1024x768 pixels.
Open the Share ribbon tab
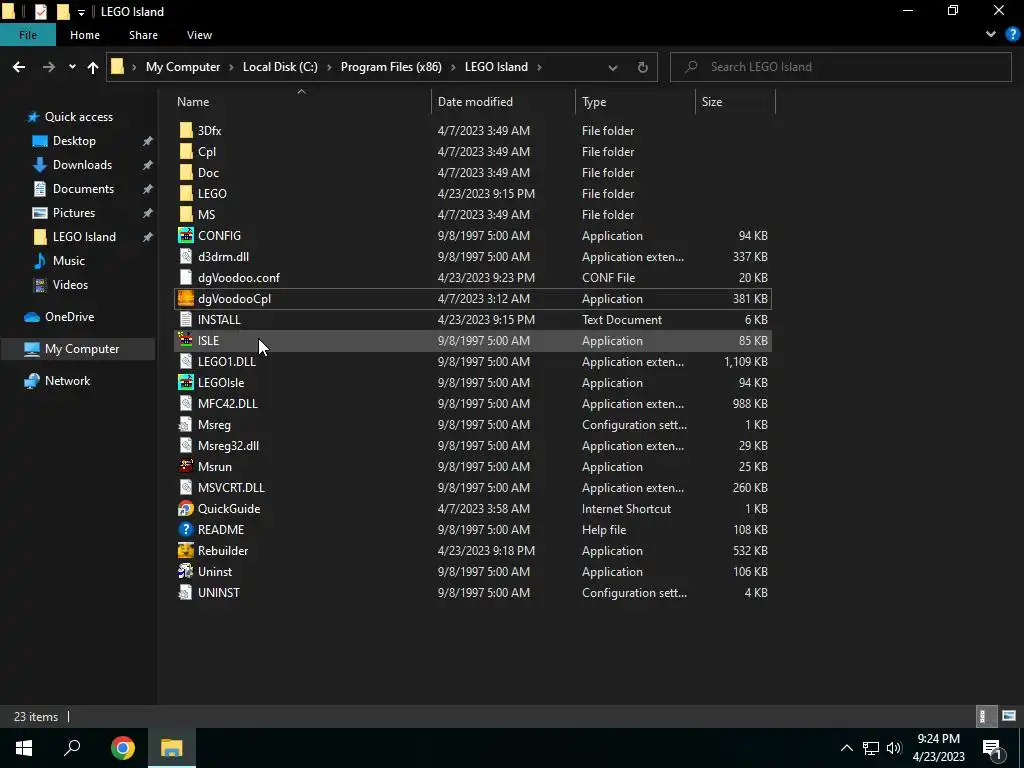143,35
